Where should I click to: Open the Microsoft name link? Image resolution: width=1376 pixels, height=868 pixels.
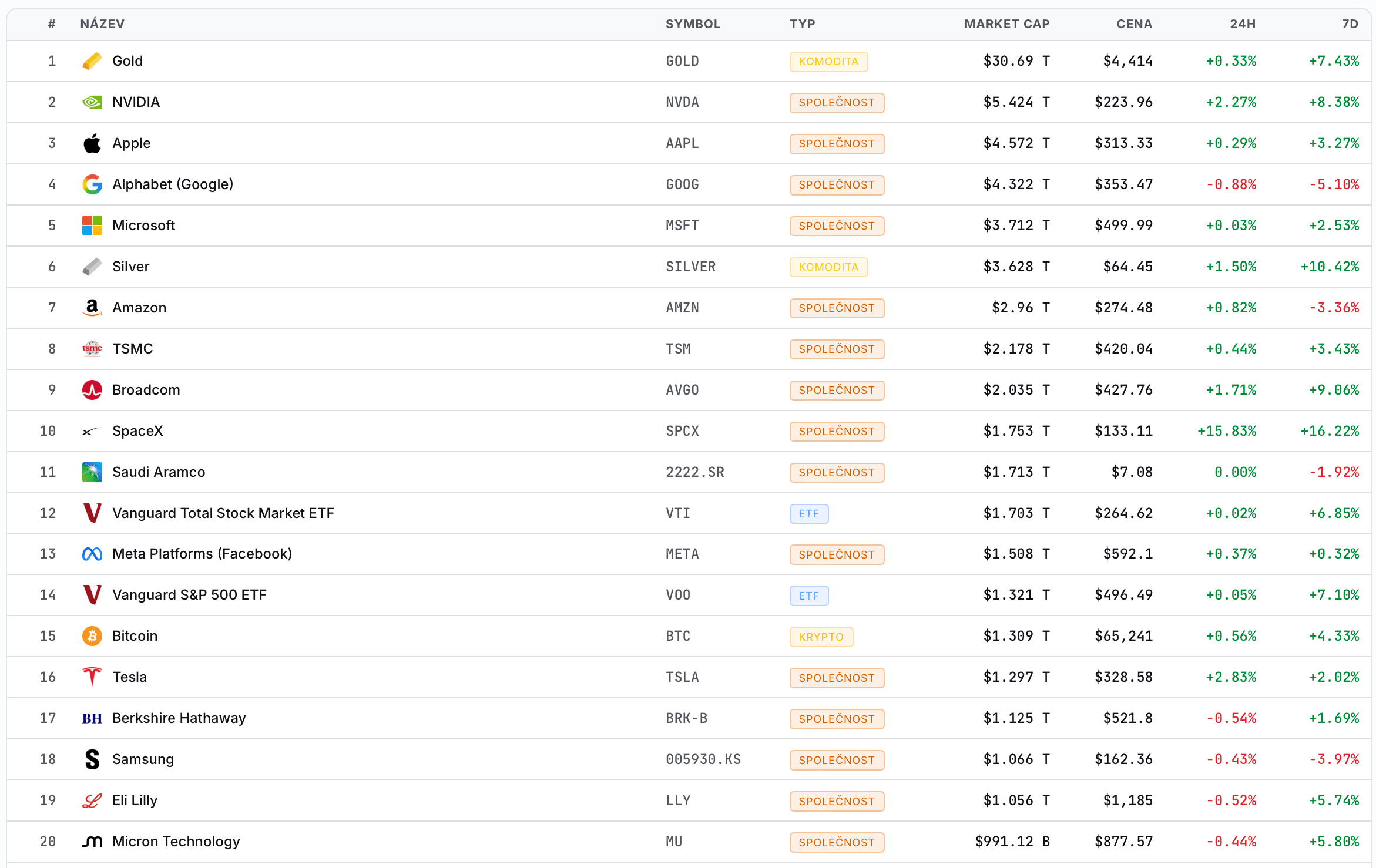[143, 226]
